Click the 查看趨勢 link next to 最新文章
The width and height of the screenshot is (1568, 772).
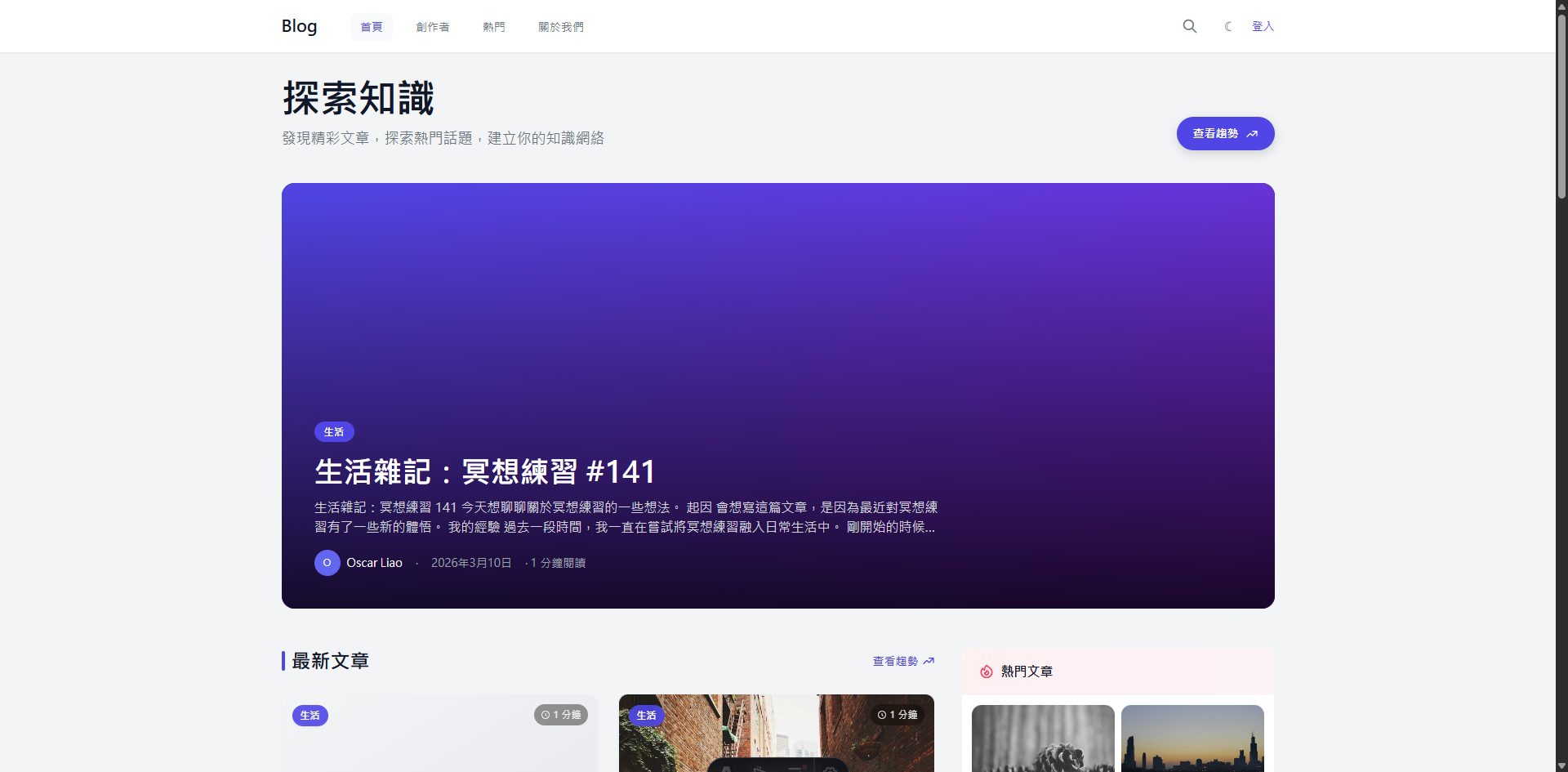coord(895,661)
